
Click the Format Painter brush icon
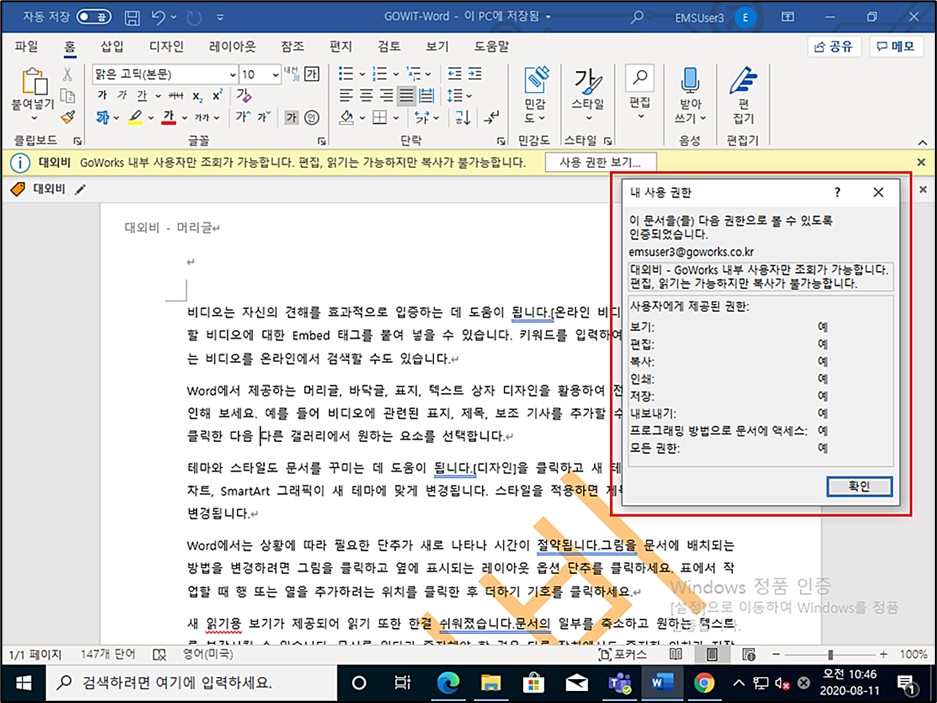tap(67, 117)
